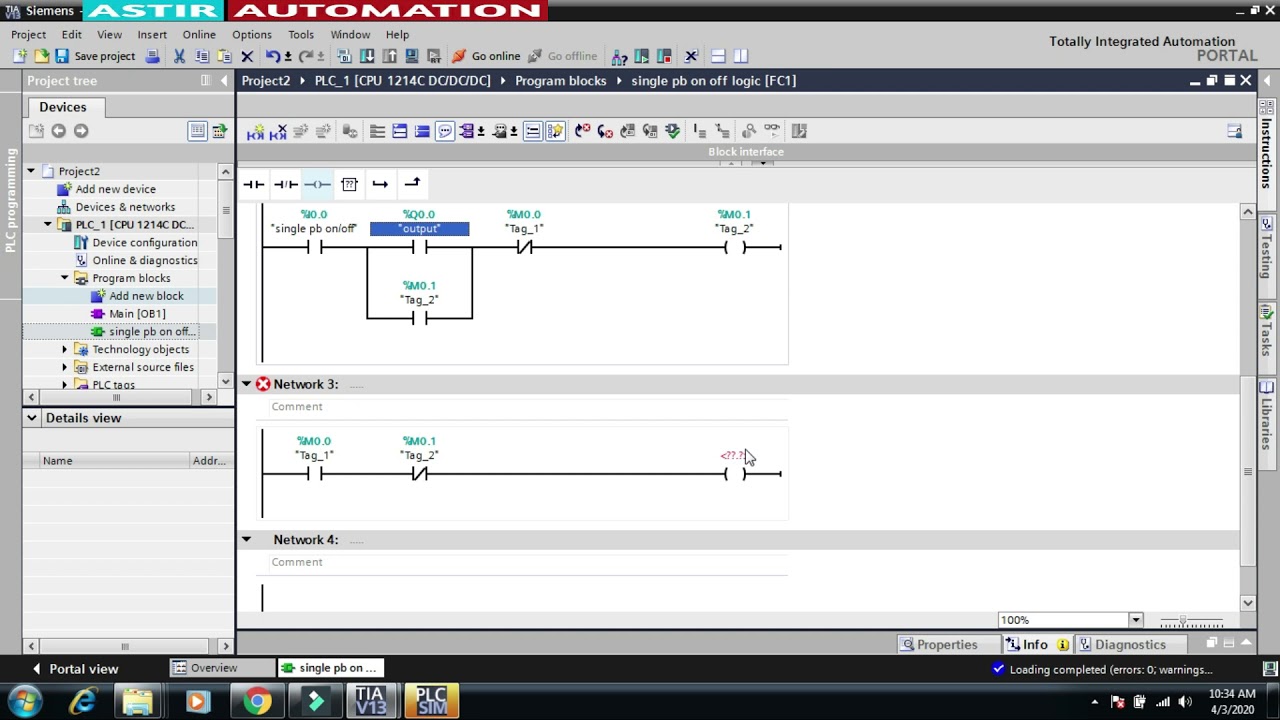The image size is (1280, 720).
Task: Toggle project tree details view icon
Action: coord(197,131)
